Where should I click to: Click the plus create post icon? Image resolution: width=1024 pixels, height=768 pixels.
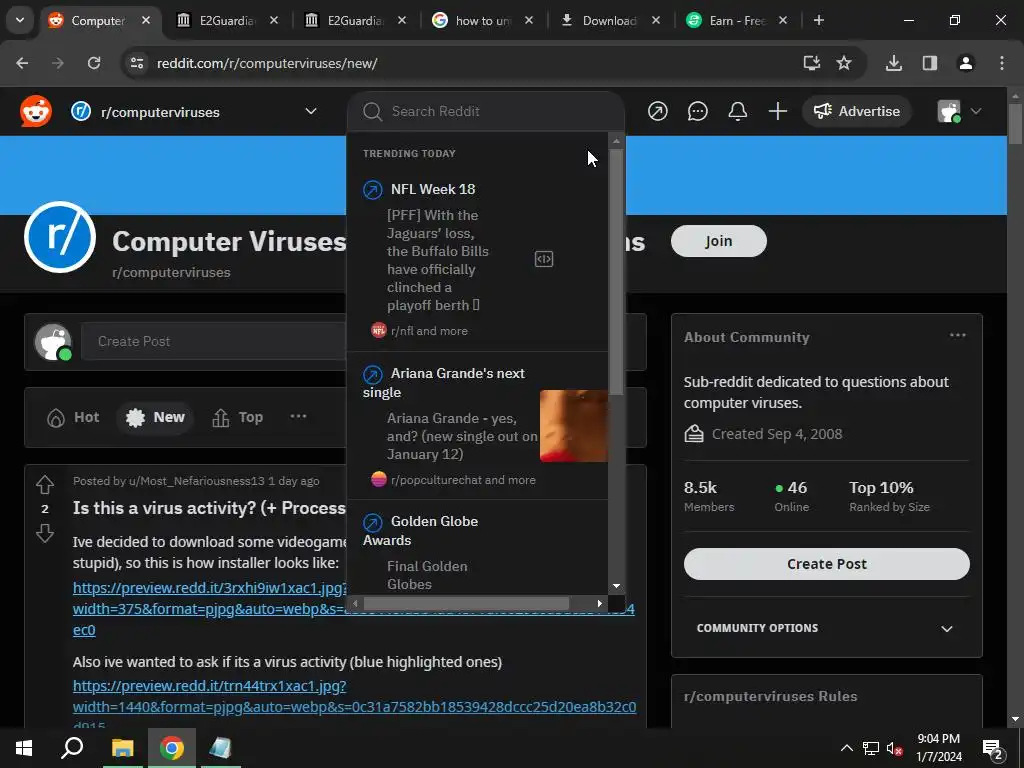pos(777,111)
